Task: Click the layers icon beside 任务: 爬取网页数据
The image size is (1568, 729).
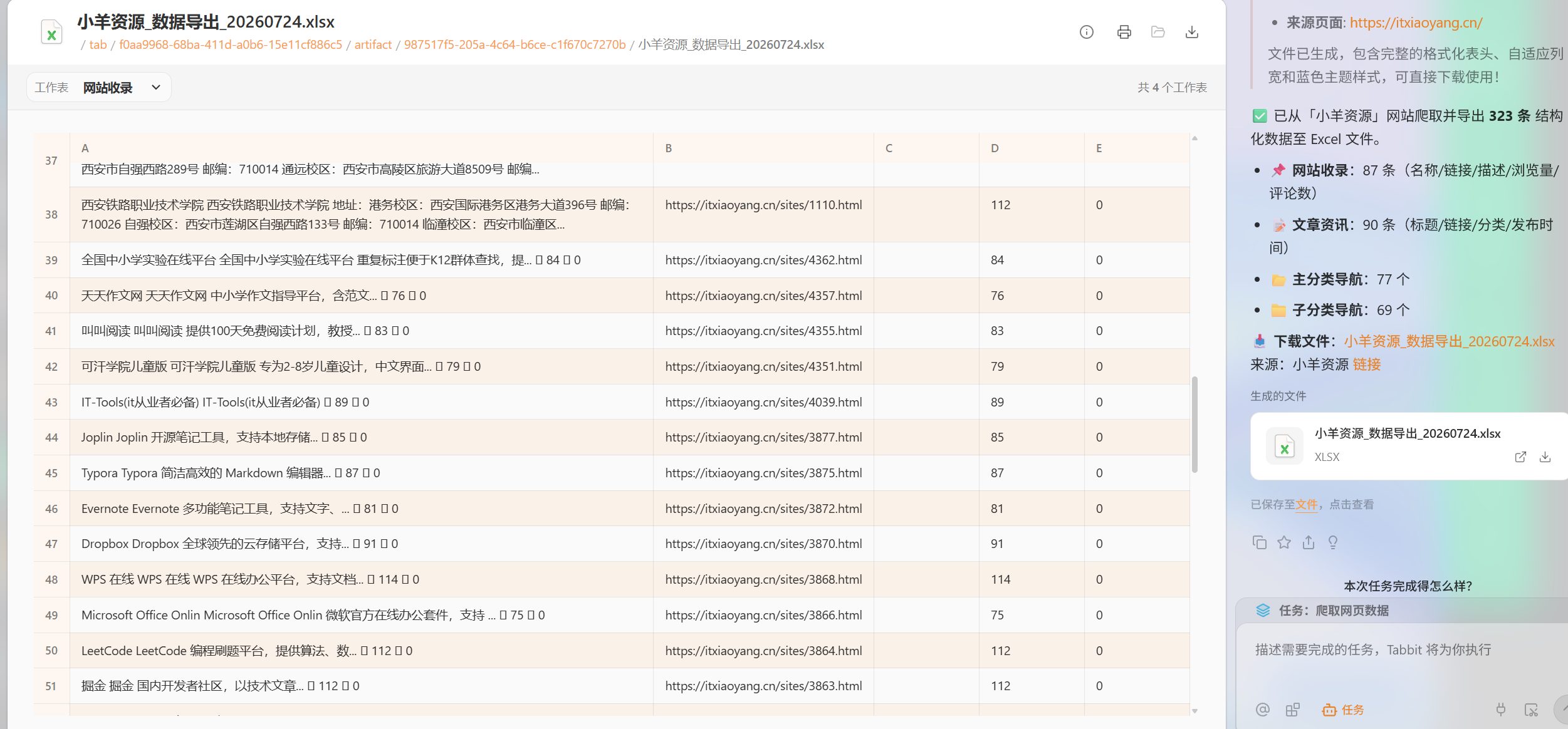Action: coord(1263,610)
